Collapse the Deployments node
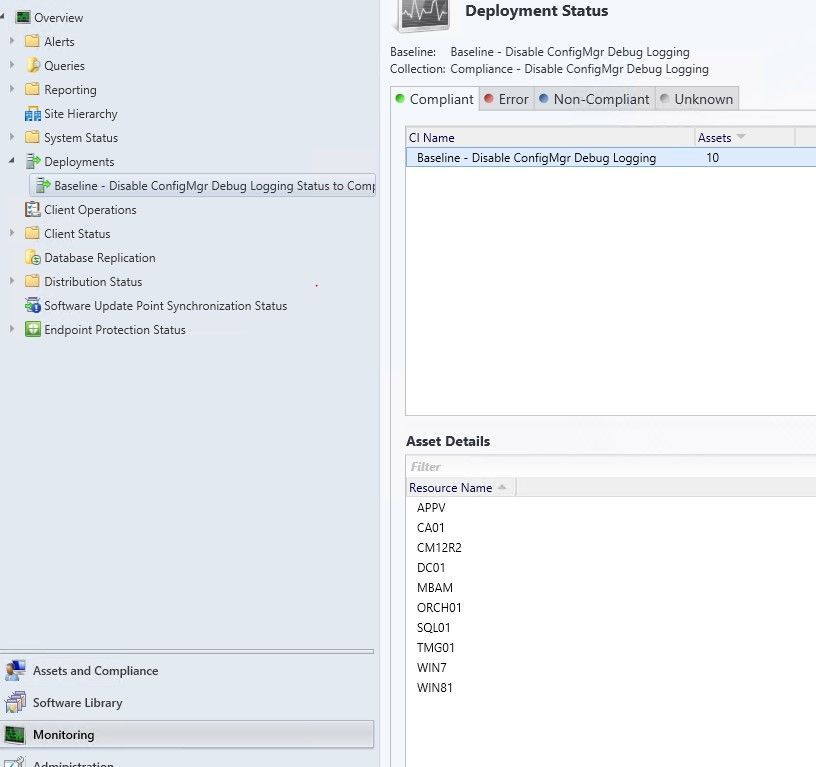 [x=11, y=161]
